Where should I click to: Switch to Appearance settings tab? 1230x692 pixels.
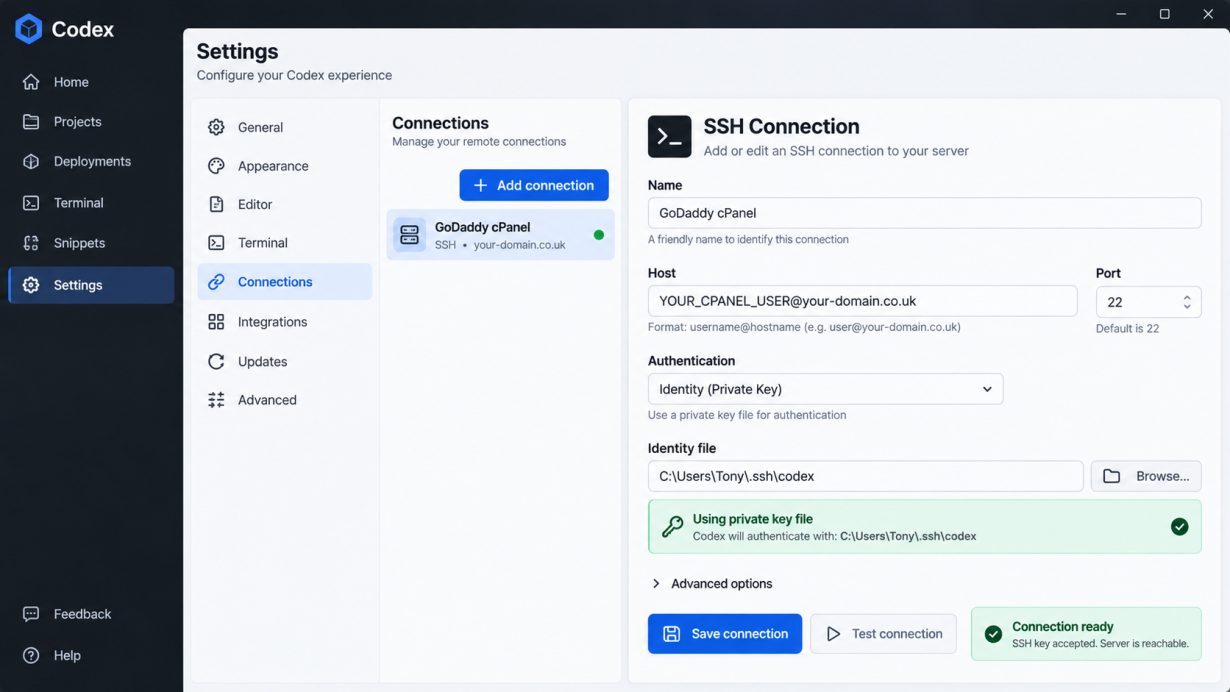285,166
